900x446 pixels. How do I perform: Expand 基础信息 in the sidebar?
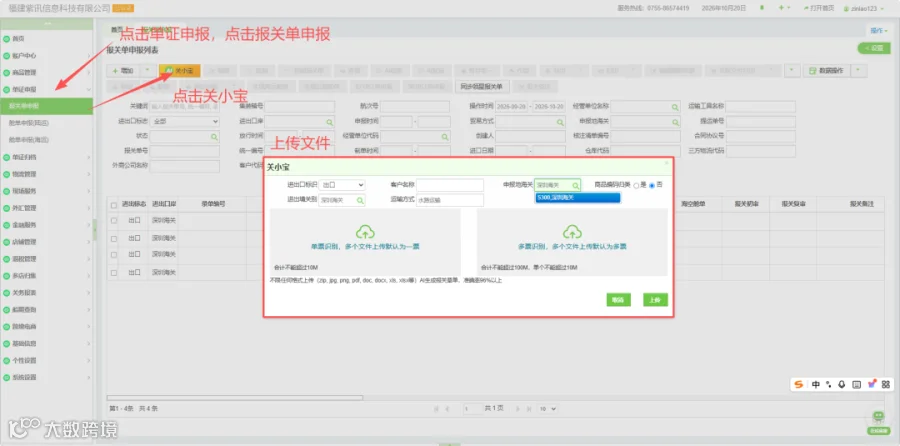(46, 344)
